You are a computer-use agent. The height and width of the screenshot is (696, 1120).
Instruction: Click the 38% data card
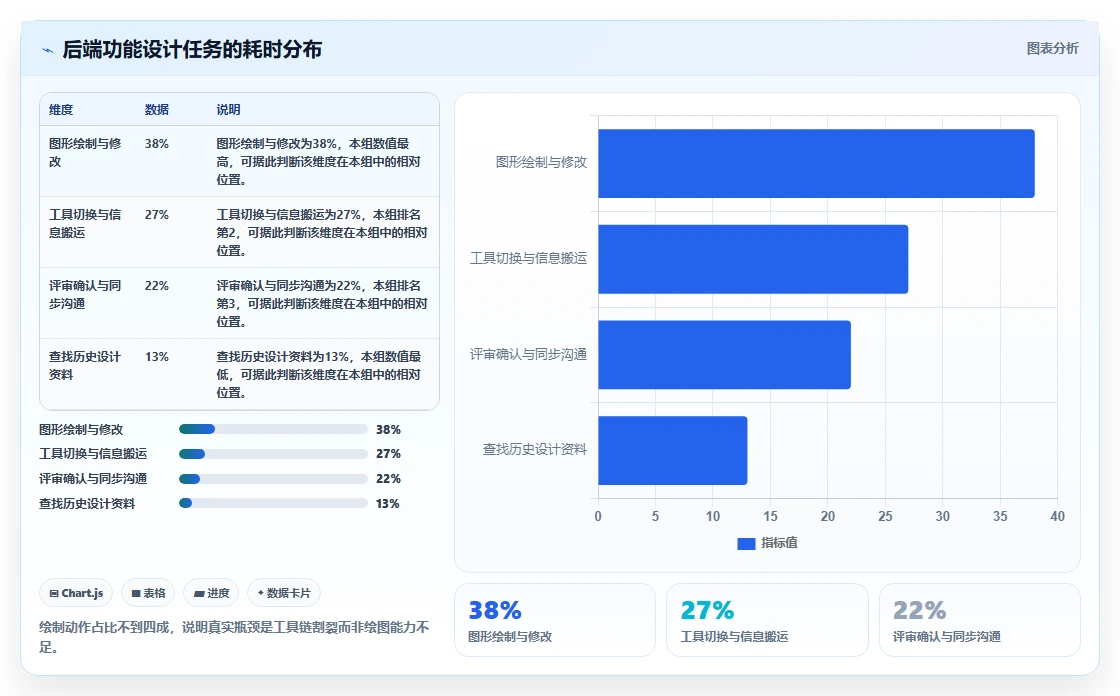click(555, 620)
